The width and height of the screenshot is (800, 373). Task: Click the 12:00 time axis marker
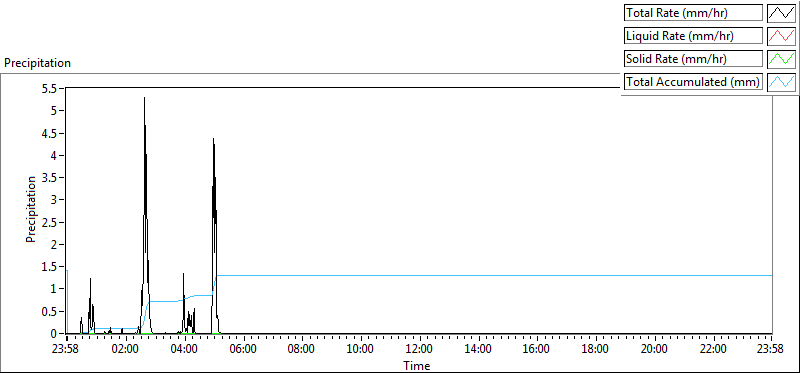pyautogui.click(x=419, y=350)
